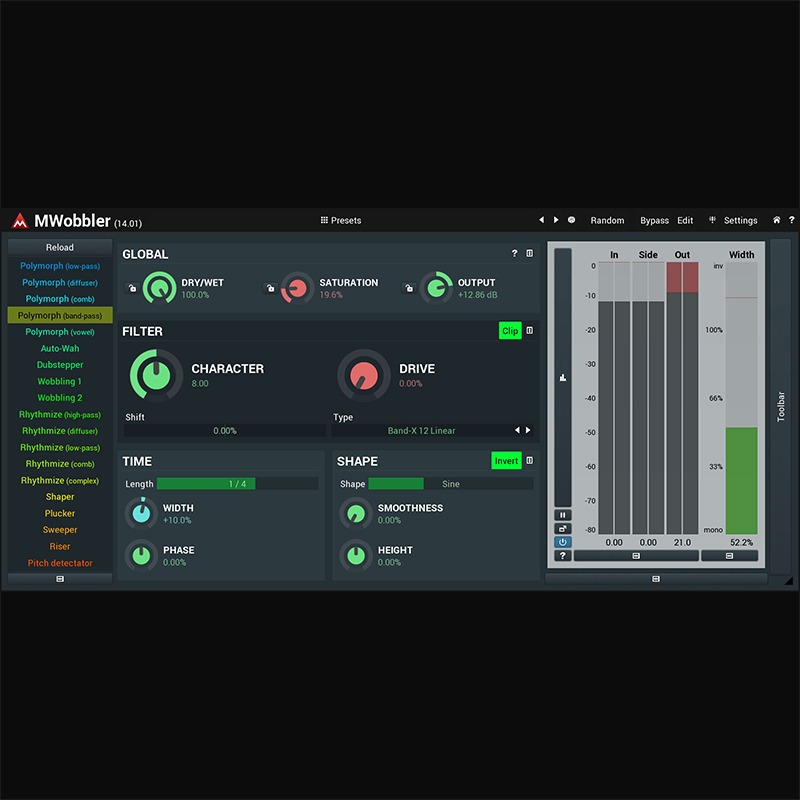Viewport: 800px width, 800px height.
Task: Open meter help question mark
Action: tap(563, 556)
